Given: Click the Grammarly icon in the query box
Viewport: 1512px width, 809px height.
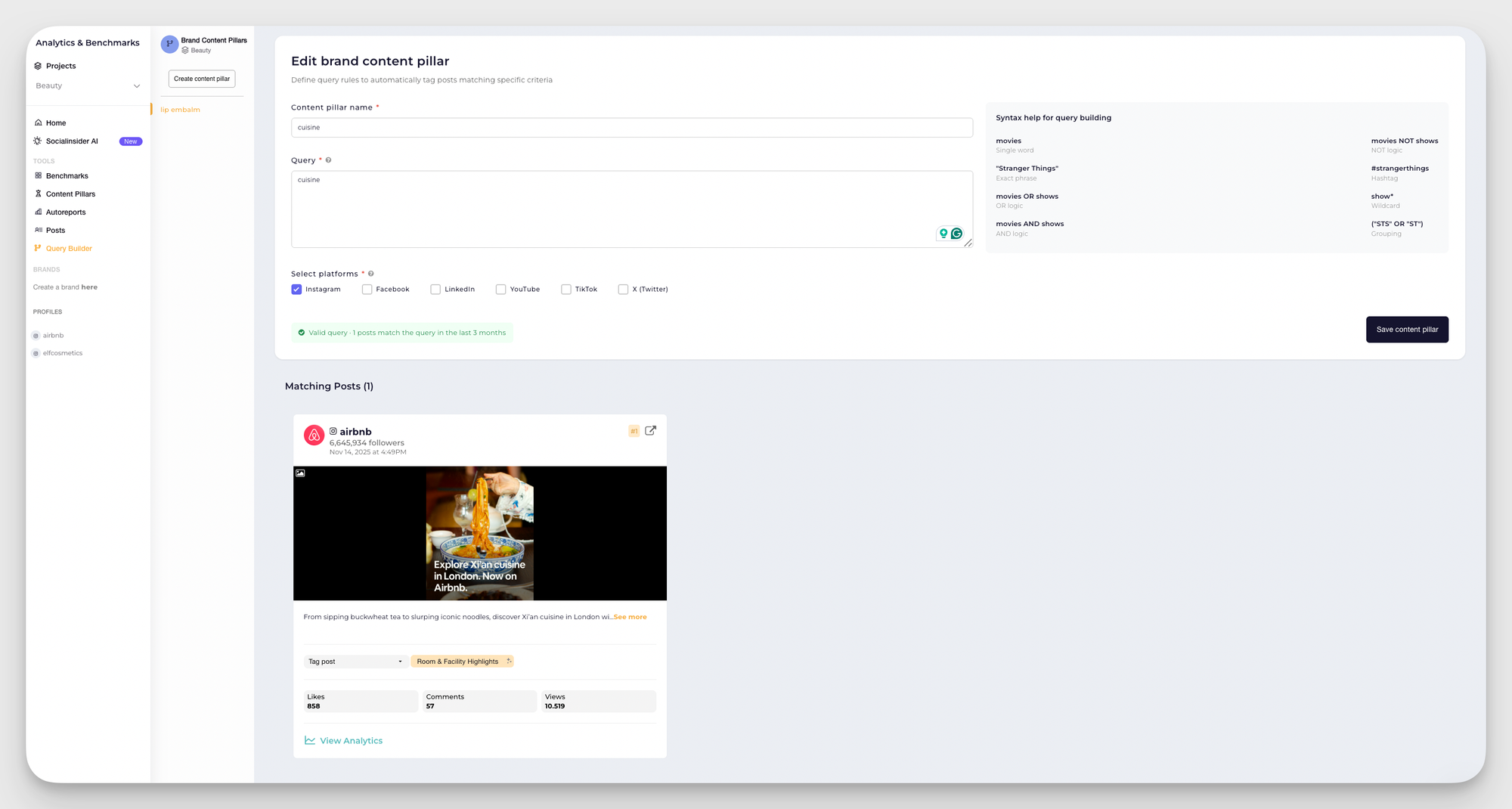Looking at the screenshot, I should pos(956,234).
